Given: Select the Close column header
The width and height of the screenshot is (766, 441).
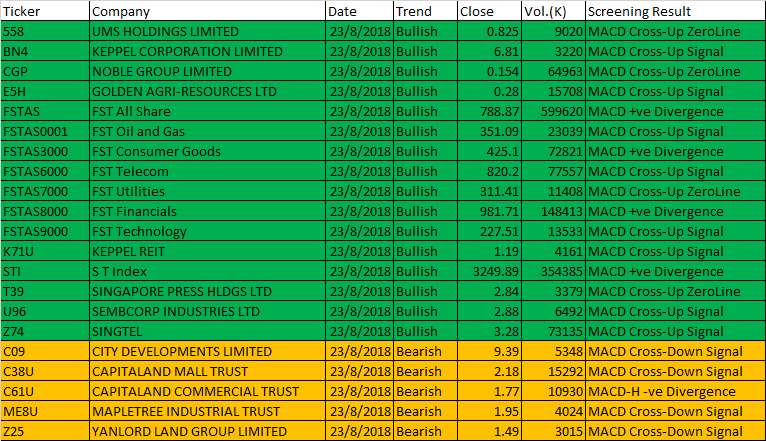Looking at the screenshot, I should [489, 11].
